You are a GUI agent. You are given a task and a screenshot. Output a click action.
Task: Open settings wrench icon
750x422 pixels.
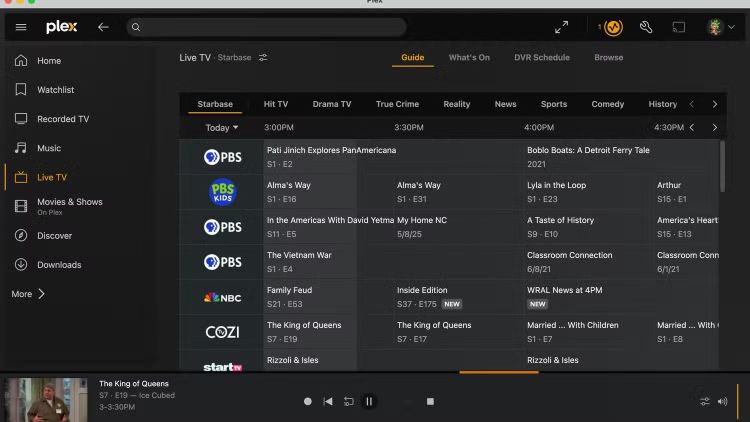[646, 27]
